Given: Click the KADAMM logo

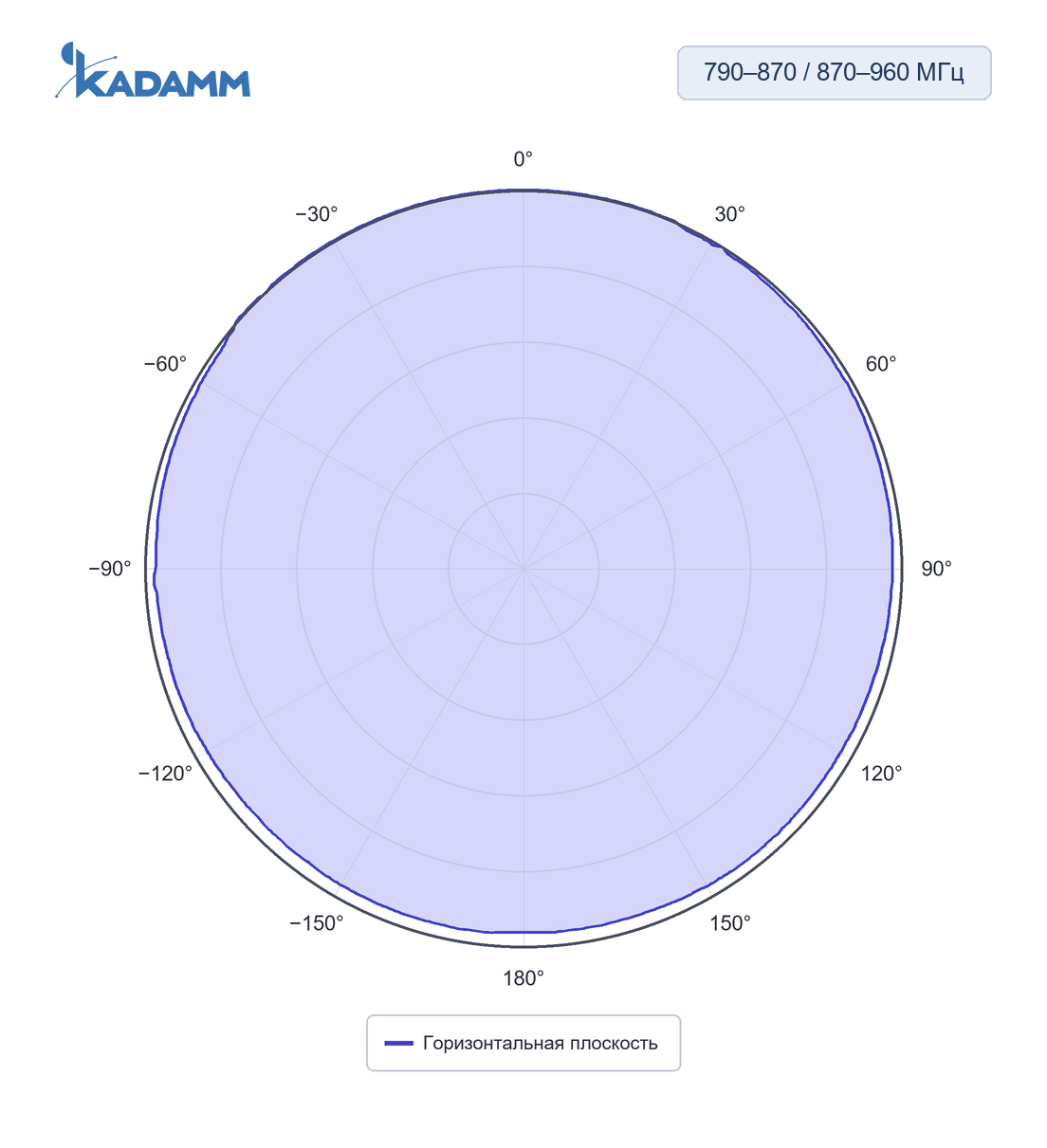Looking at the screenshot, I should coord(153,70).
